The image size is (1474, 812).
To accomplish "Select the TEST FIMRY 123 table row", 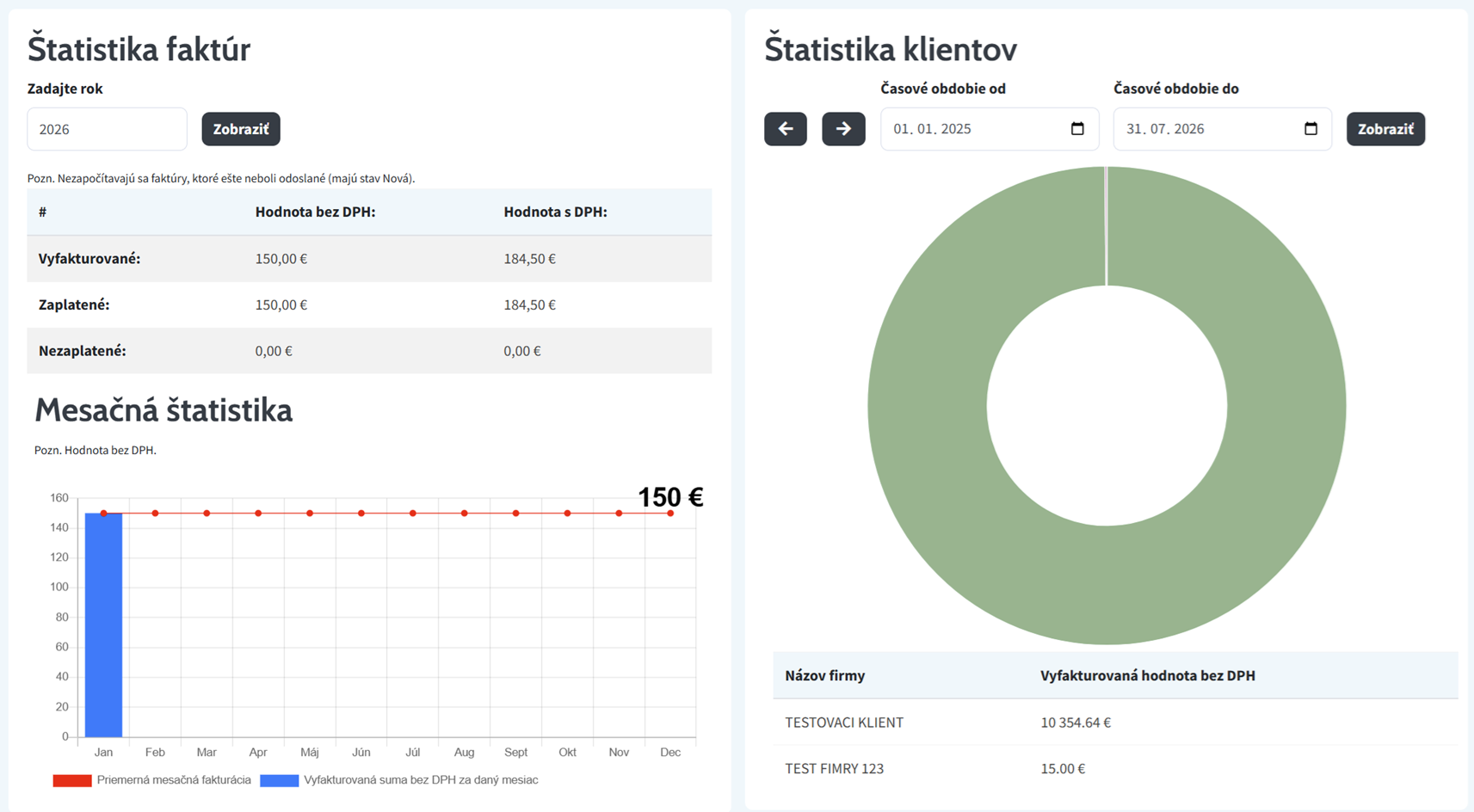I will 1115,769.
